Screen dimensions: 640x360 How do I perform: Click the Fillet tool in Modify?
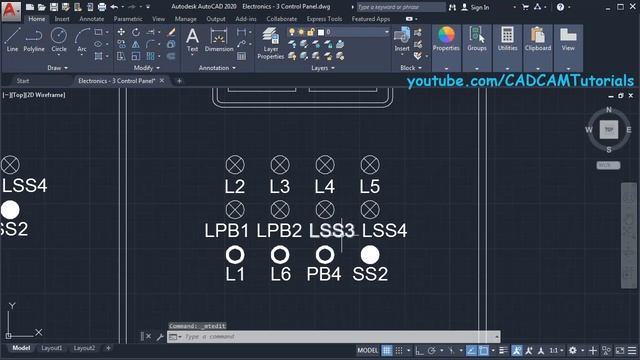(151, 44)
